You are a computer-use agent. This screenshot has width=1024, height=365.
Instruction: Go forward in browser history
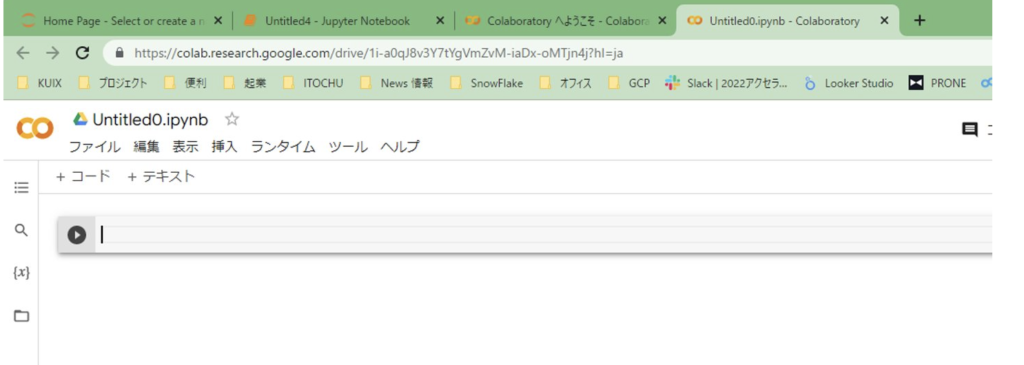click(x=53, y=53)
